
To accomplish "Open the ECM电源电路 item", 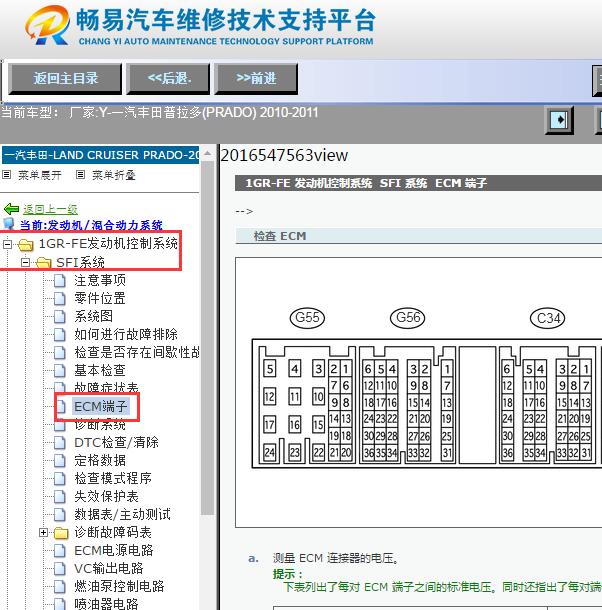I will tap(114, 550).
